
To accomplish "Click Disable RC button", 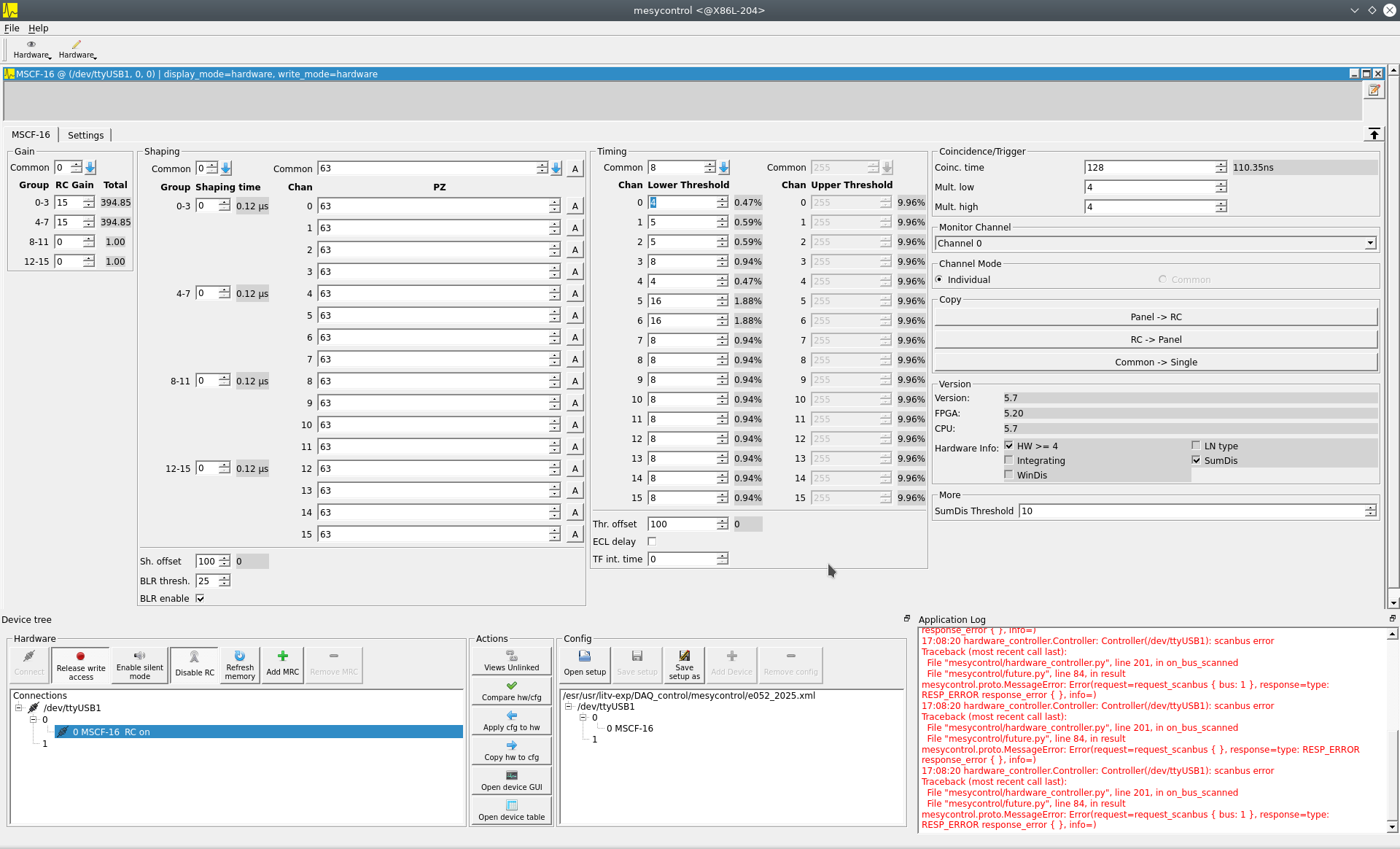I will [x=195, y=665].
